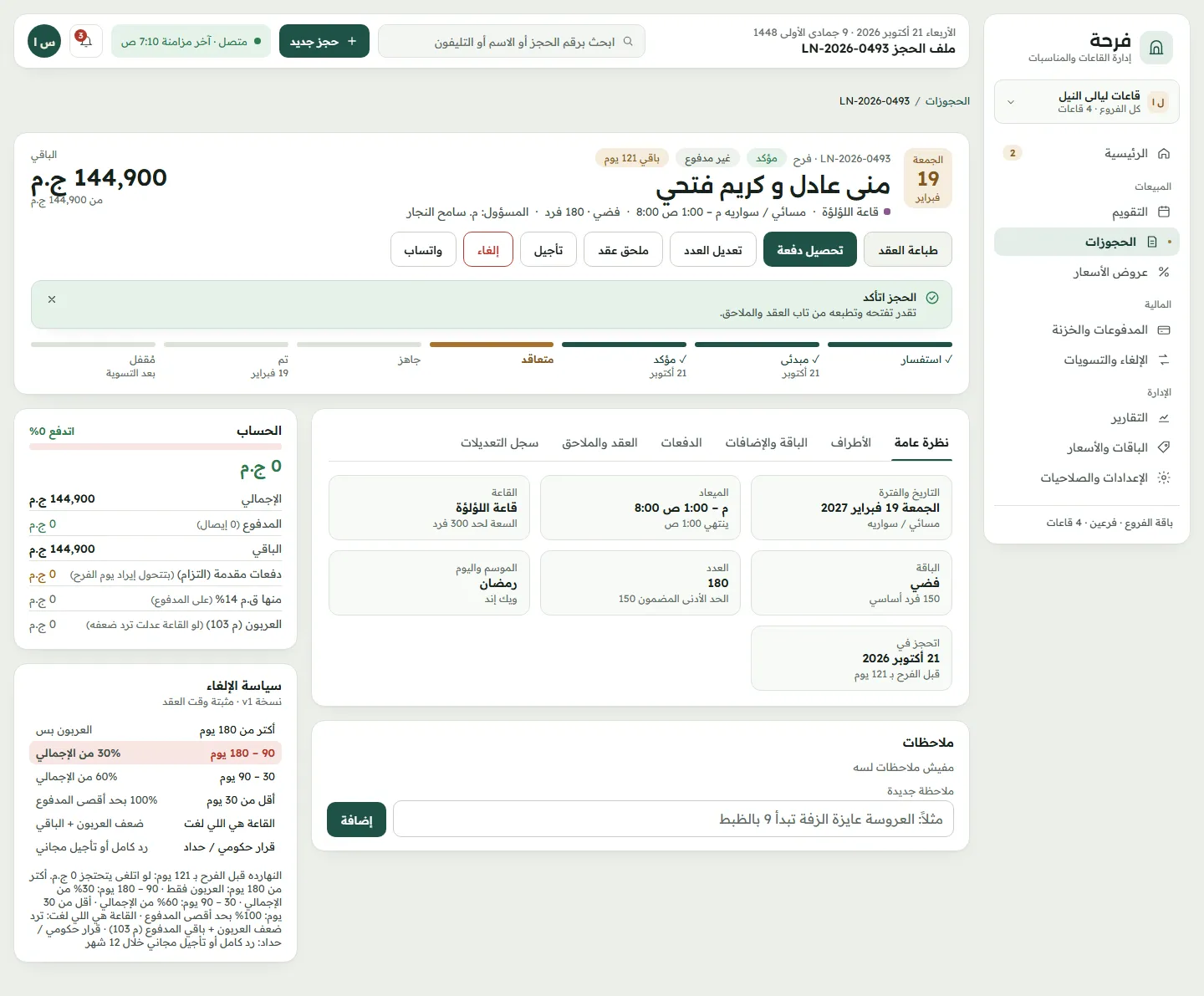Open the الباقة والإضافات tab
This screenshot has height=996, width=1204.
[x=766, y=442]
